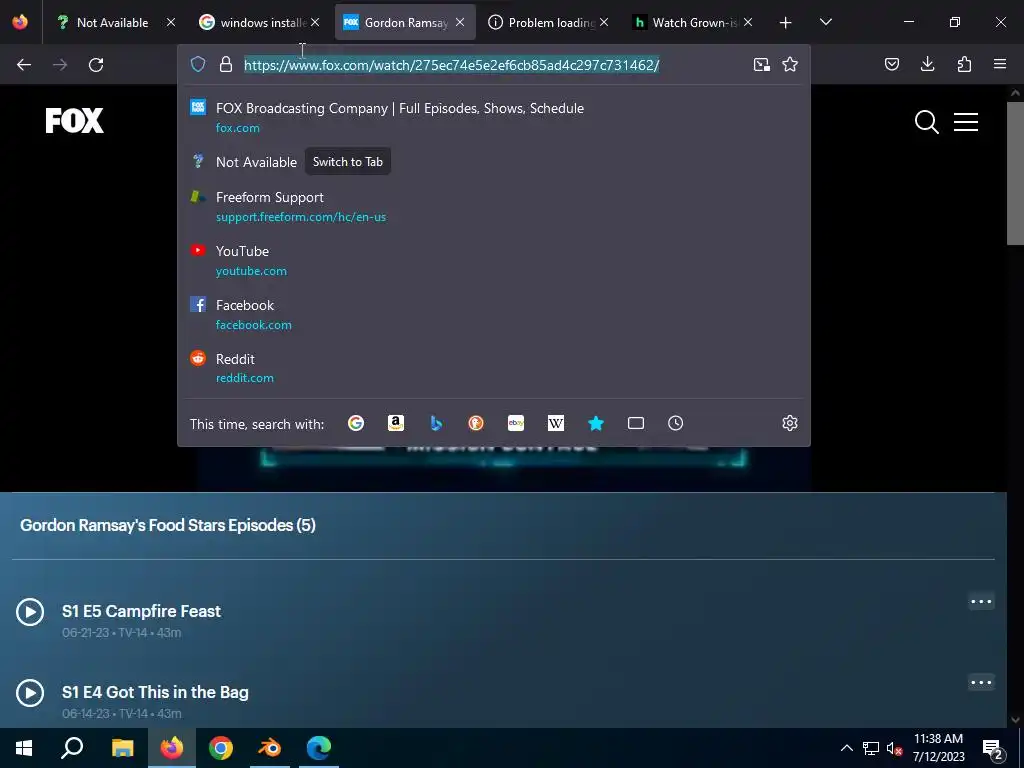Select YouTube suggestion

pyautogui.click(x=494, y=260)
